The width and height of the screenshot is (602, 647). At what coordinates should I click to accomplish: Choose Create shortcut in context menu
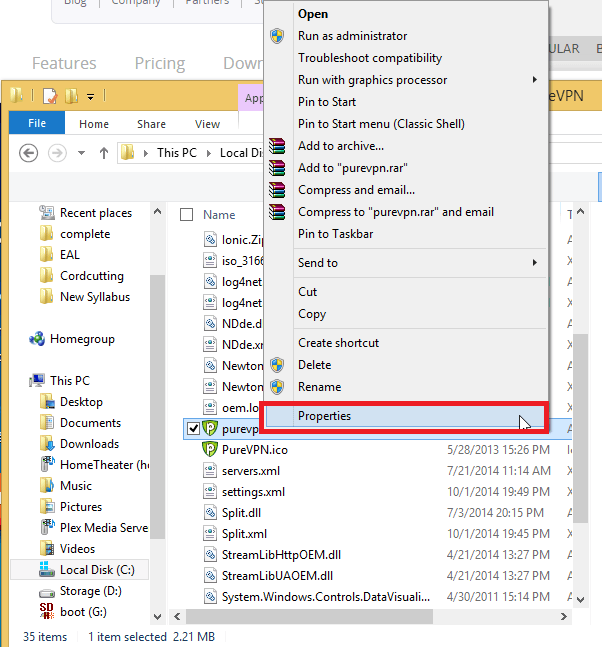pos(338,343)
